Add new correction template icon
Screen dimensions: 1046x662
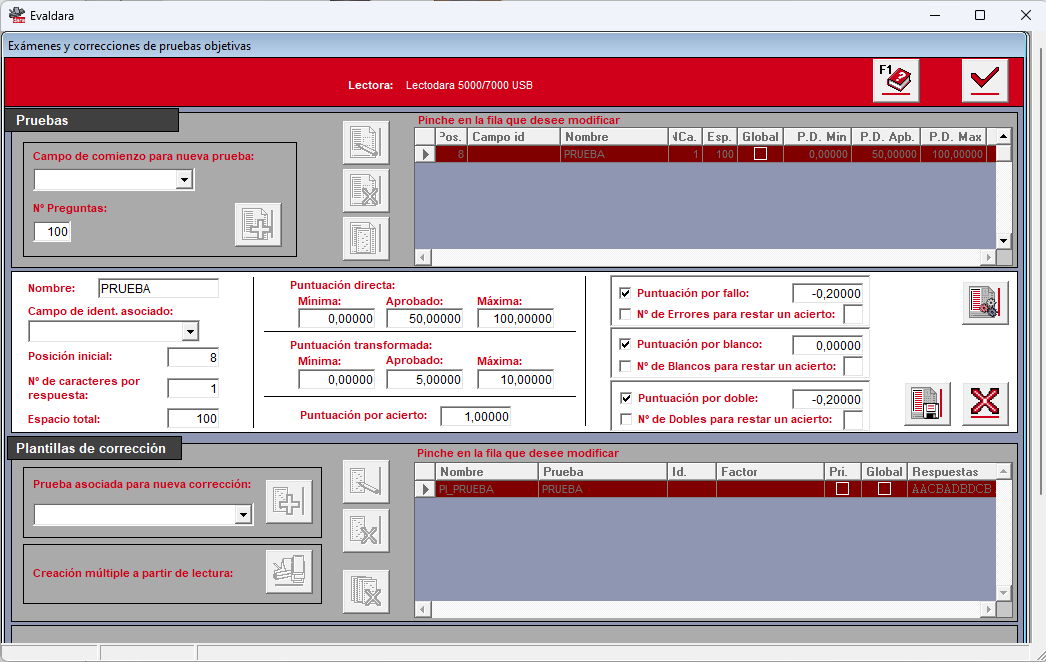pyautogui.click(x=289, y=502)
